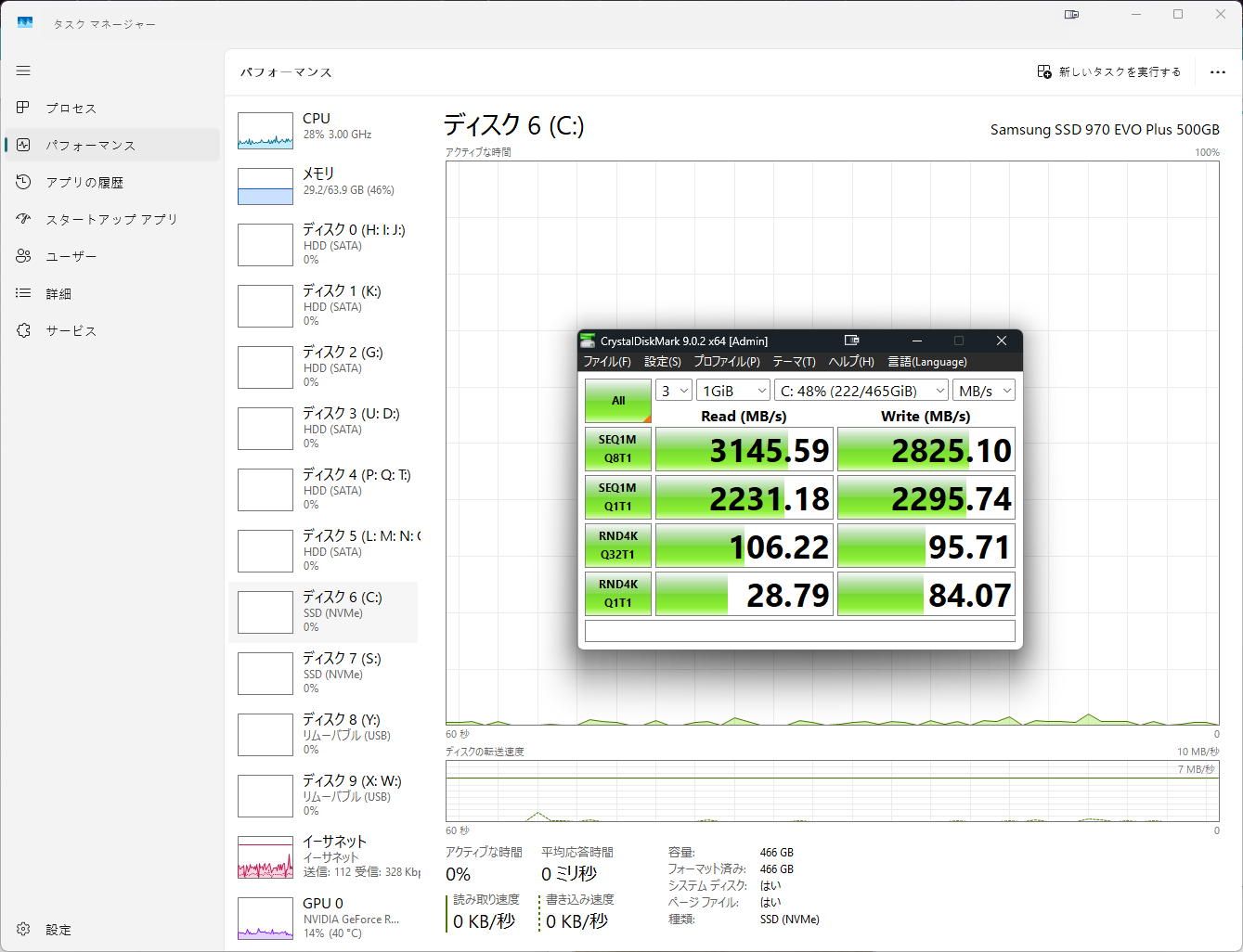
Task: Click the 読み取り速度 value 0 KB/秒
Action: (484, 921)
